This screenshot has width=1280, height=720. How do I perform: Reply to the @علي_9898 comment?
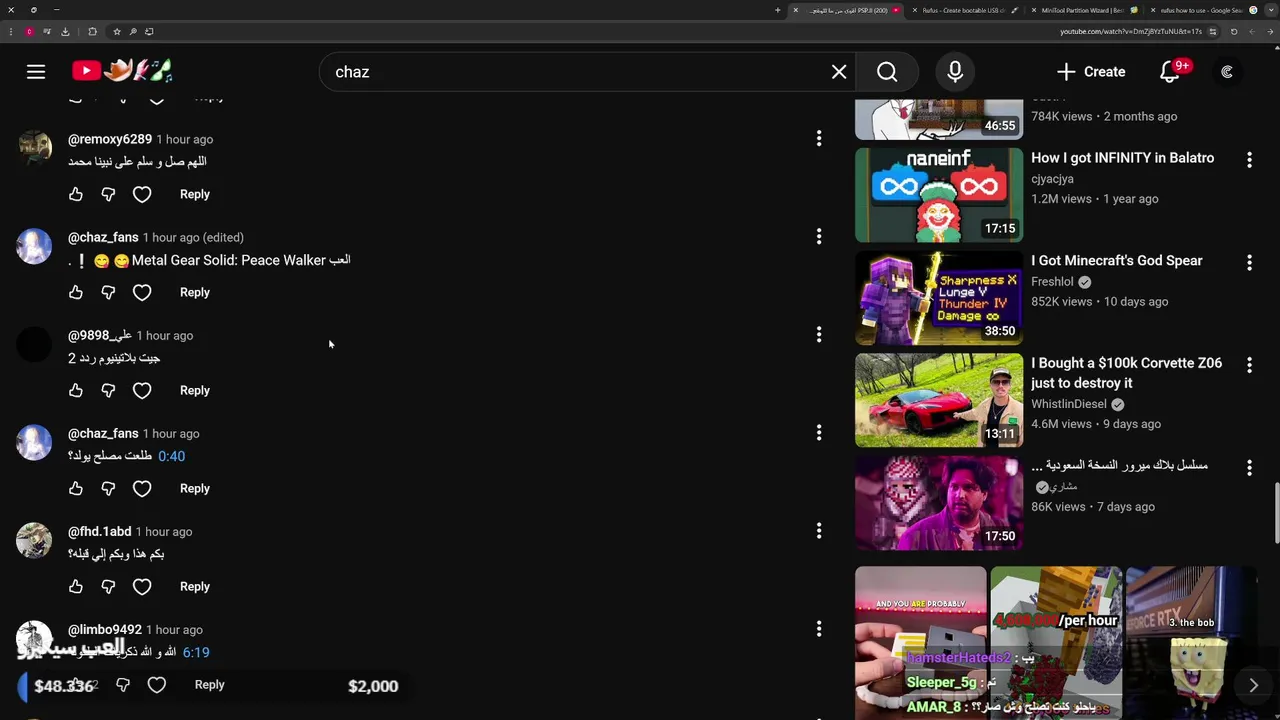tap(195, 390)
